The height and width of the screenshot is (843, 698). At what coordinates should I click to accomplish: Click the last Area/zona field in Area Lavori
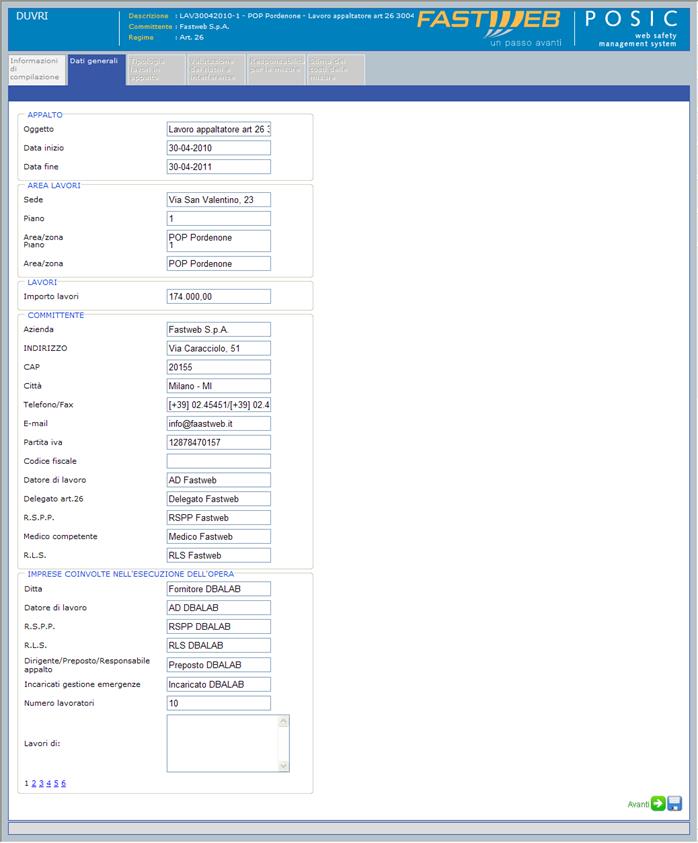click(219, 263)
